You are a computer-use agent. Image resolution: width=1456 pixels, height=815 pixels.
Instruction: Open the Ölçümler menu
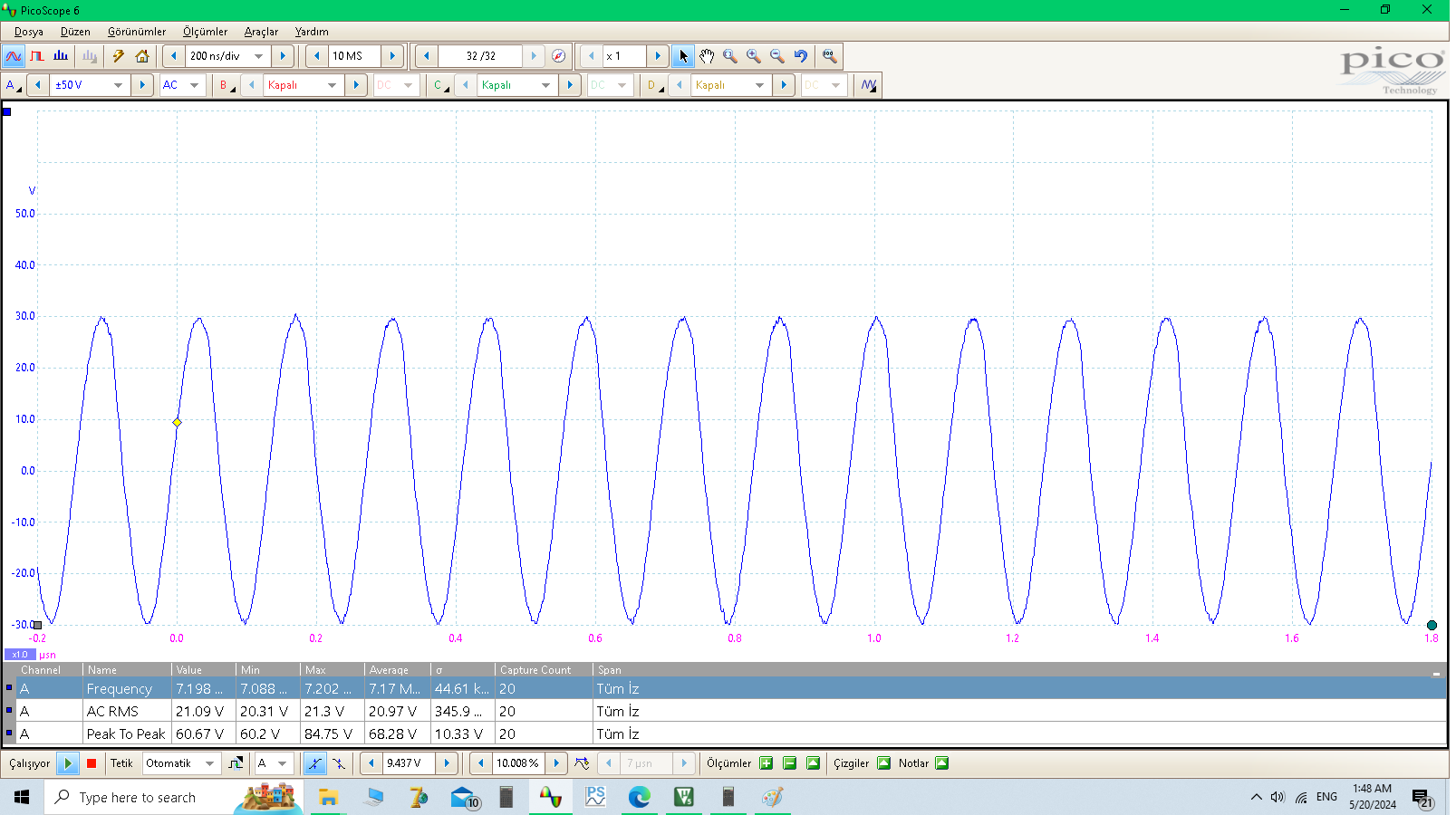coord(205,32)
